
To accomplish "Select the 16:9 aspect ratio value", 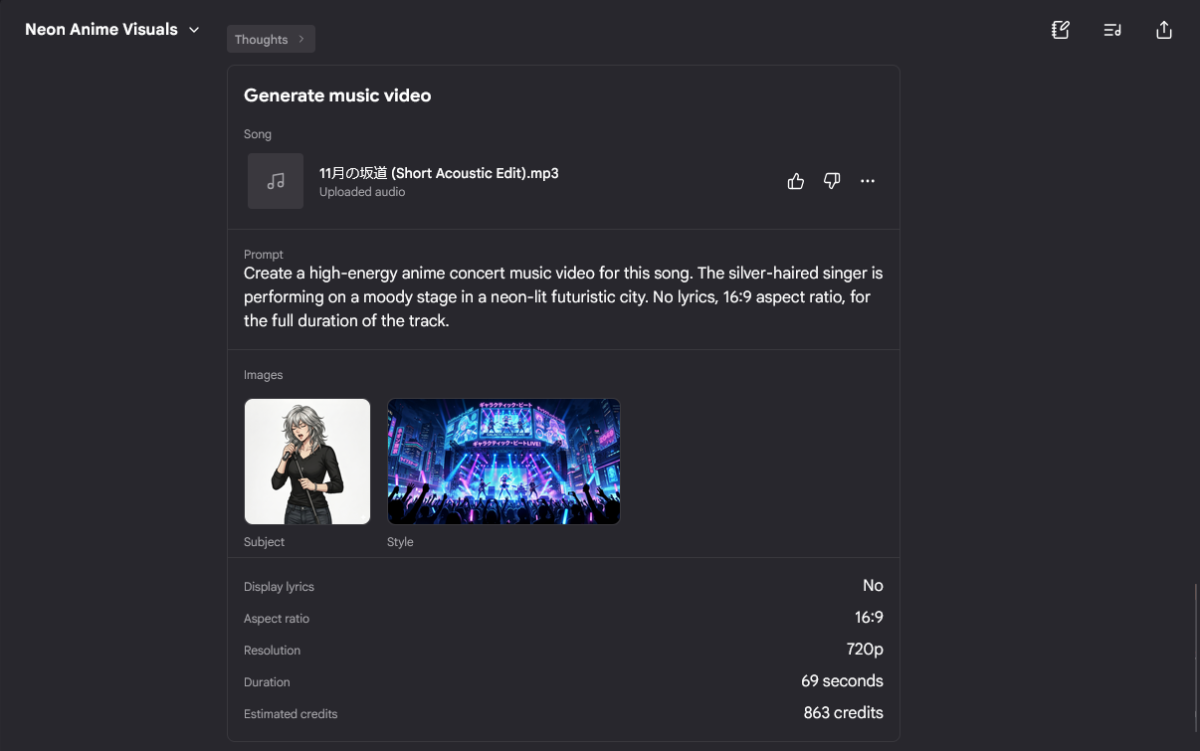I will click(x=869, y=618).
